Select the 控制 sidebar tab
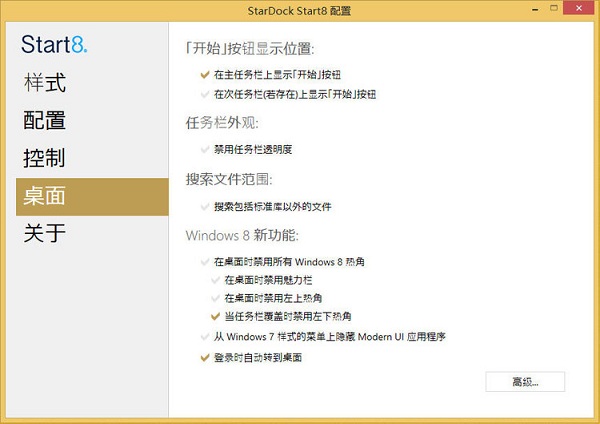The image size is (600, 424). [92, 158]
